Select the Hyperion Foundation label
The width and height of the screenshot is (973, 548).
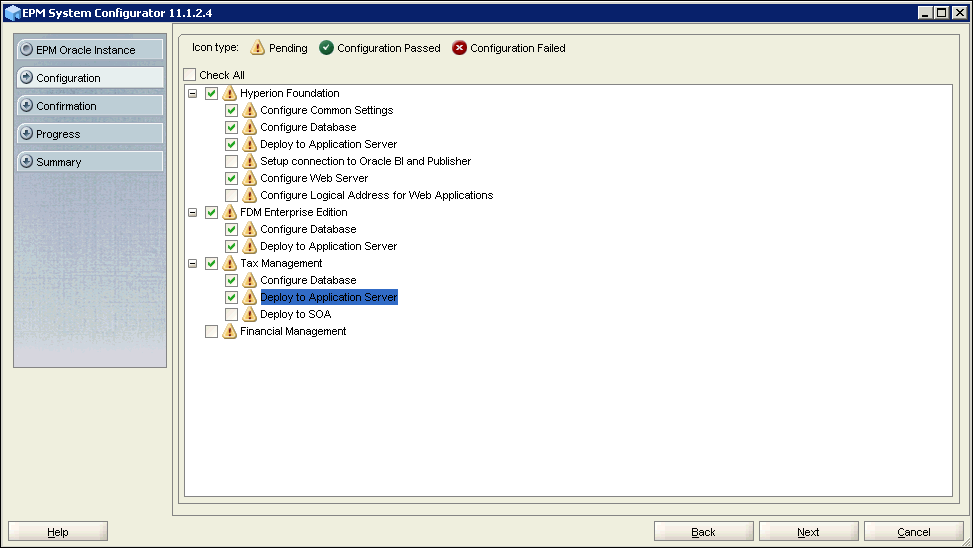point(290,93)
